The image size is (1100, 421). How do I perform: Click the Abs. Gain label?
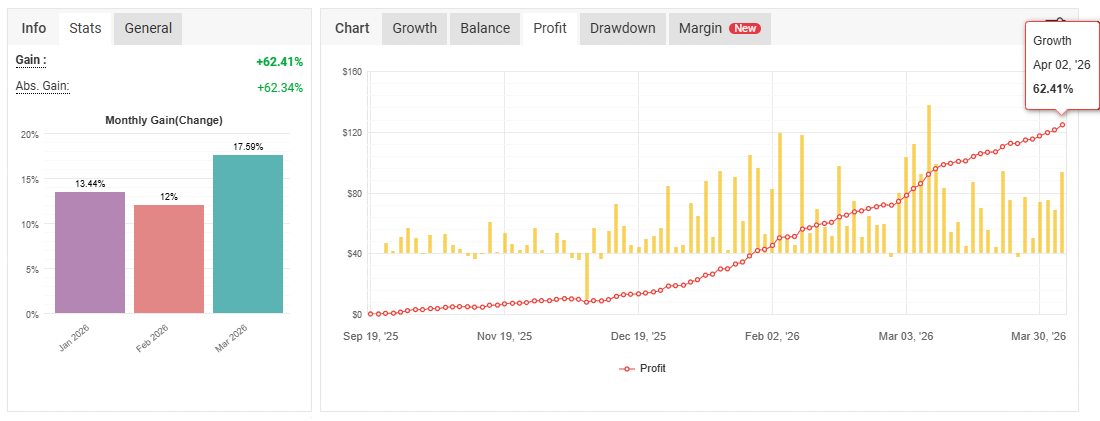point(43,87)
